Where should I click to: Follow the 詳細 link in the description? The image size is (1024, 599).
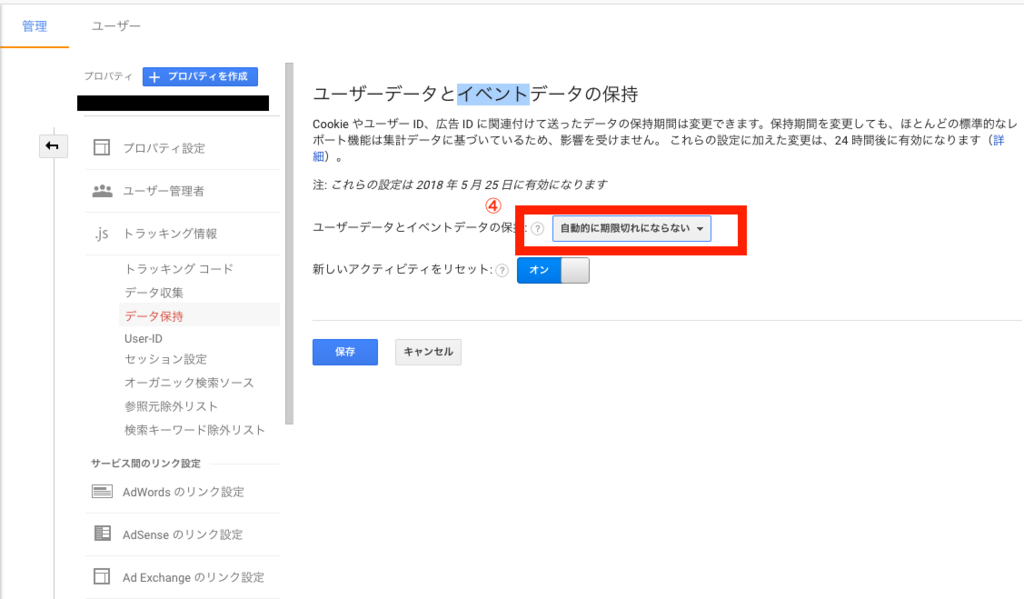tap(998, 140)
